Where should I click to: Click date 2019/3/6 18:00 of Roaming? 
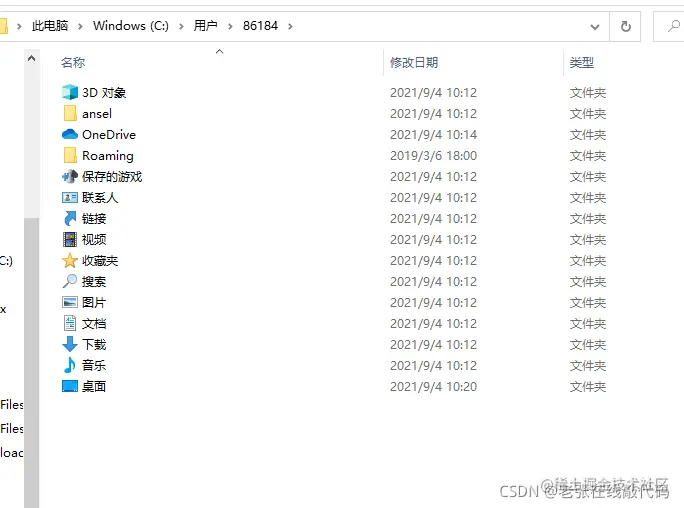click(x=433, y=156)
